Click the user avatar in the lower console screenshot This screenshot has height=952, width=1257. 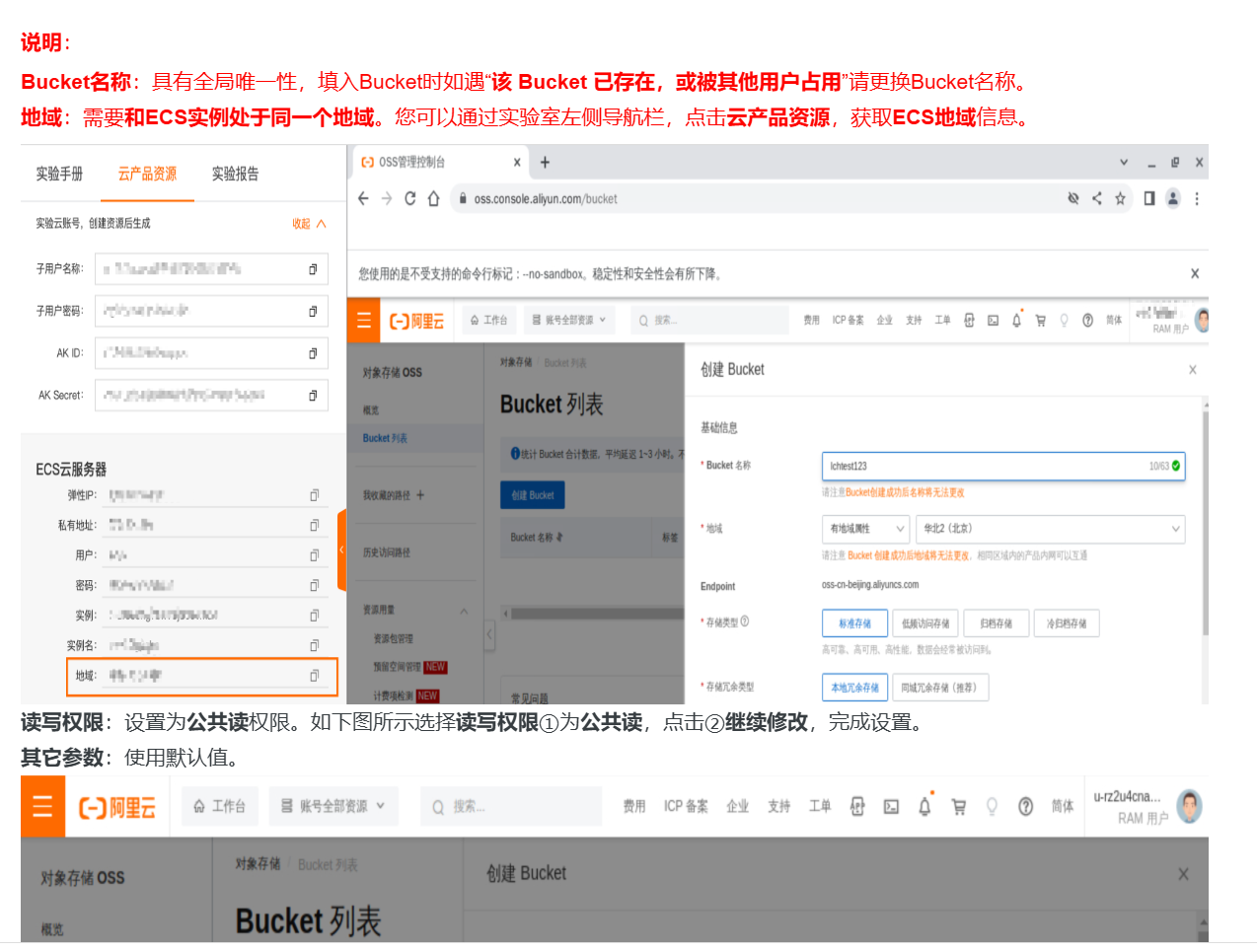[x=1190, y=806]
